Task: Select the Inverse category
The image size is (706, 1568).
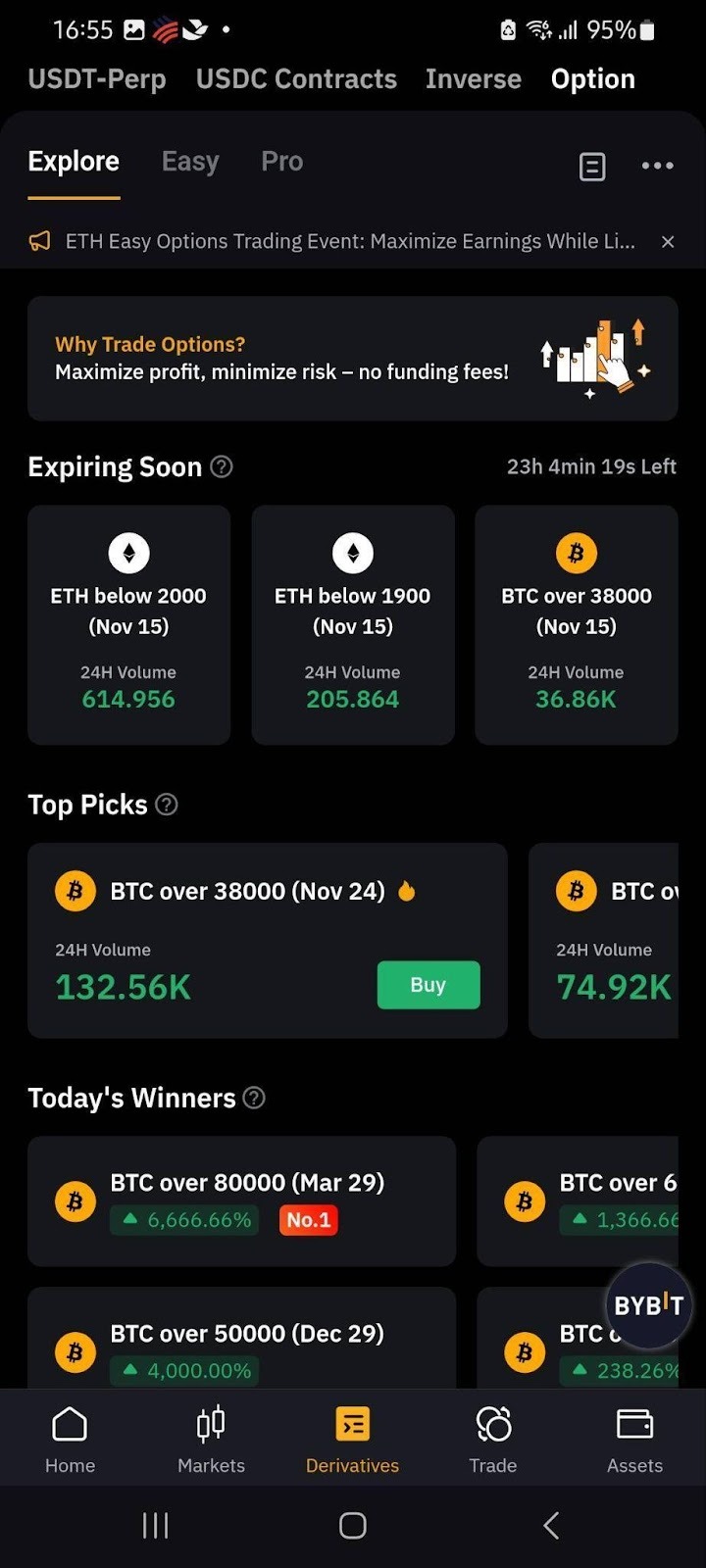Action: 474,79
